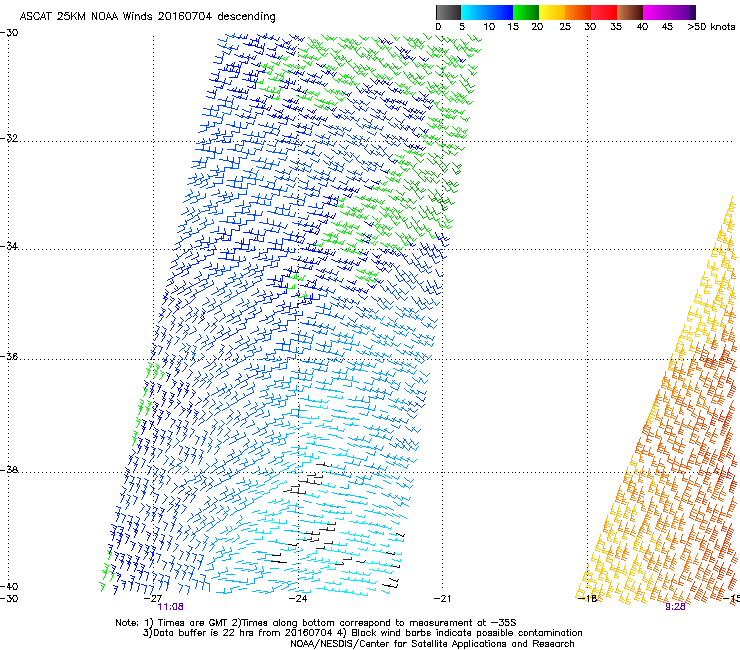Click the green 15–20 knots legend segment
This screenshot has height=650, width=740.
click(x=526, y=12)
